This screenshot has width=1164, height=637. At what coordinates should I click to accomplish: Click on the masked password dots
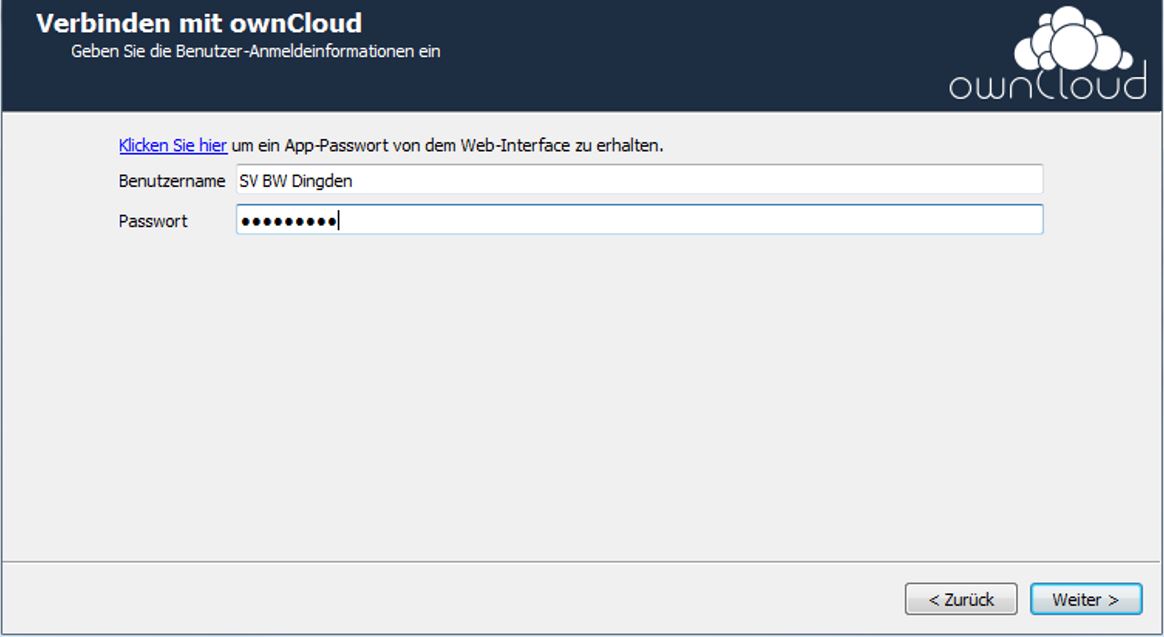coord(288,221)
